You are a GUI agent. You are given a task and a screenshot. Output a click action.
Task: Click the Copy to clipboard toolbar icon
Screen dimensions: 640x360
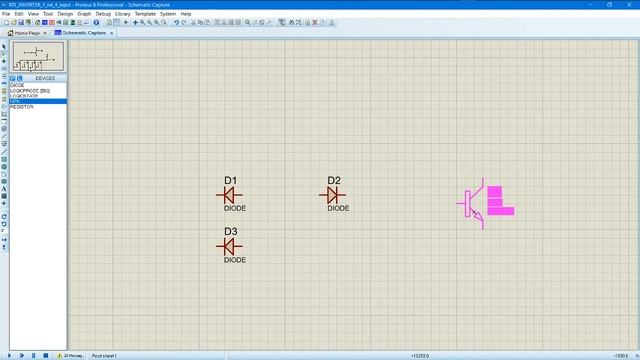[200, 22]
